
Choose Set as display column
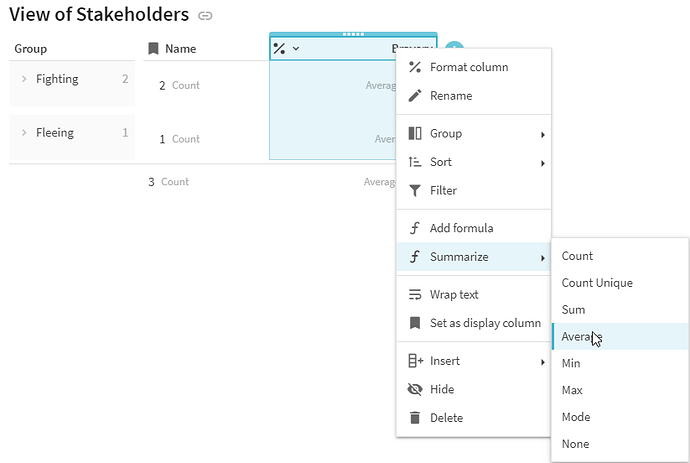(485, 323)
